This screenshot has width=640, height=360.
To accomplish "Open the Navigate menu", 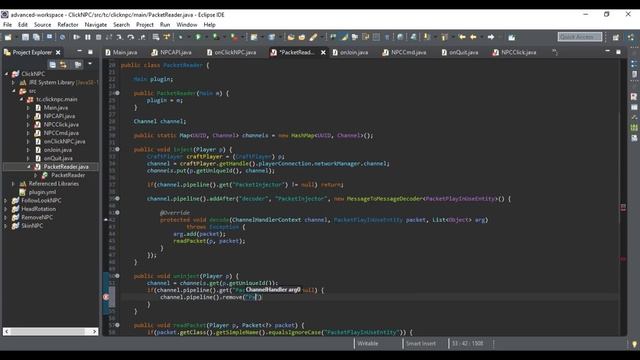I will click(96, 24).
